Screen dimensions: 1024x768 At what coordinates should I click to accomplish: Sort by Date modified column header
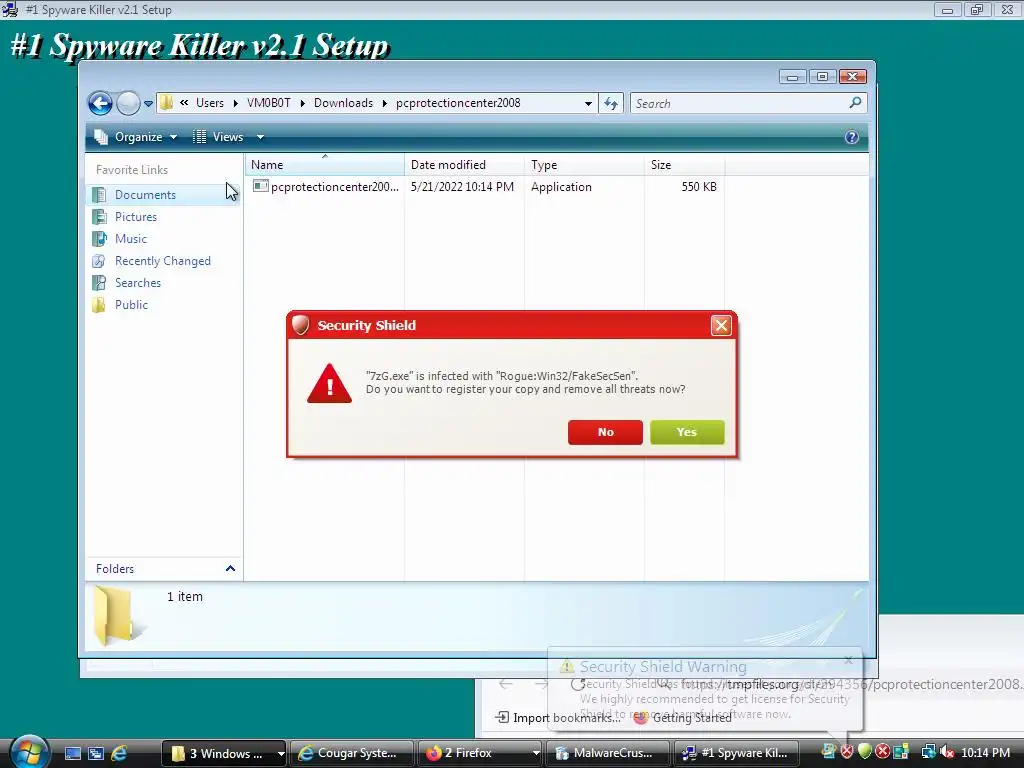pos(464,165)
